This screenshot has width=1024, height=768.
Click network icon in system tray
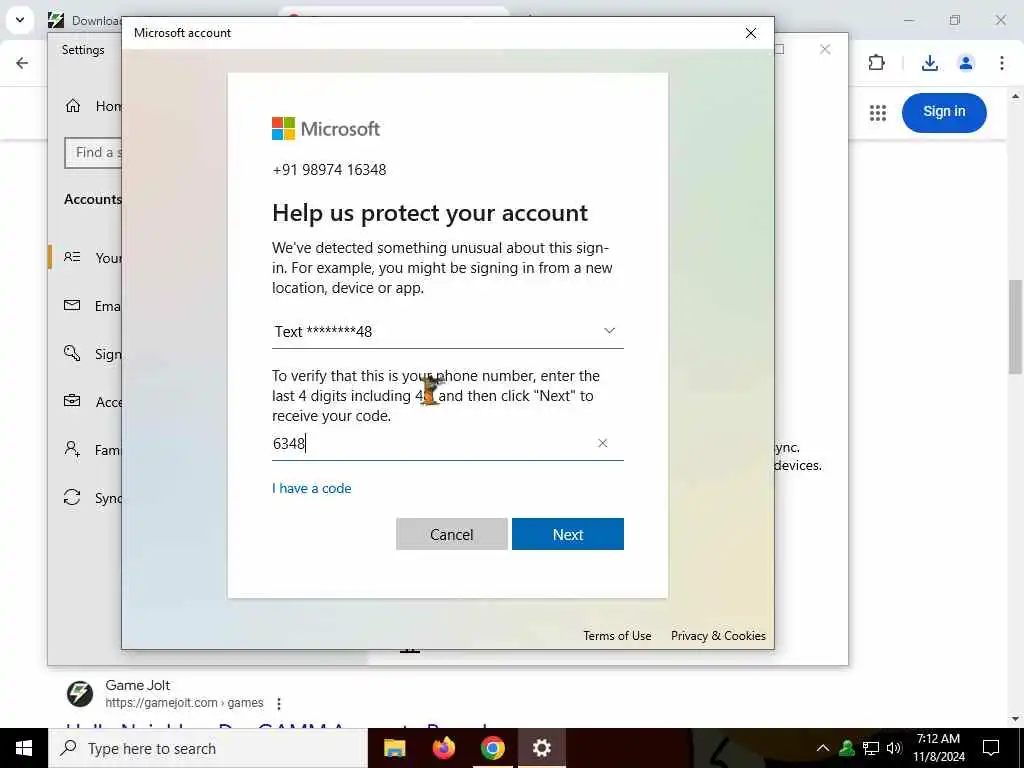[x=870, y=748]
